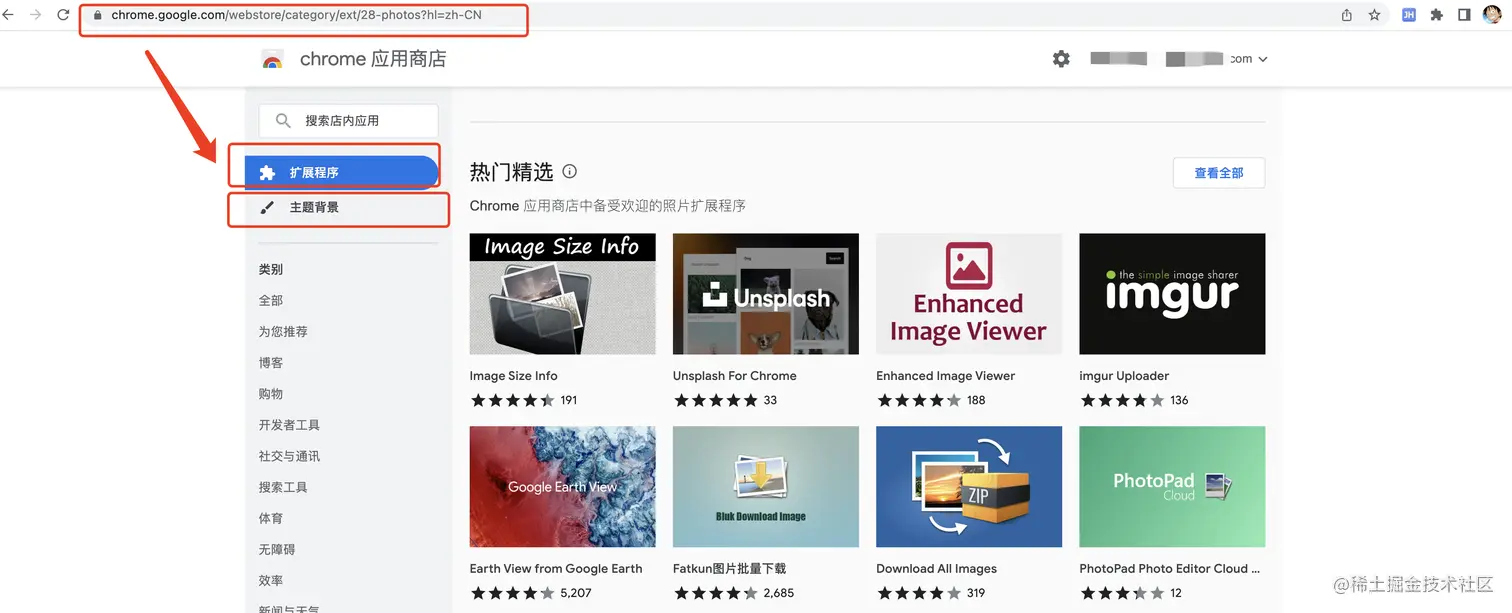Click the Enhanced Image Viewer title
1512x613 pixels.
point(945,376)
